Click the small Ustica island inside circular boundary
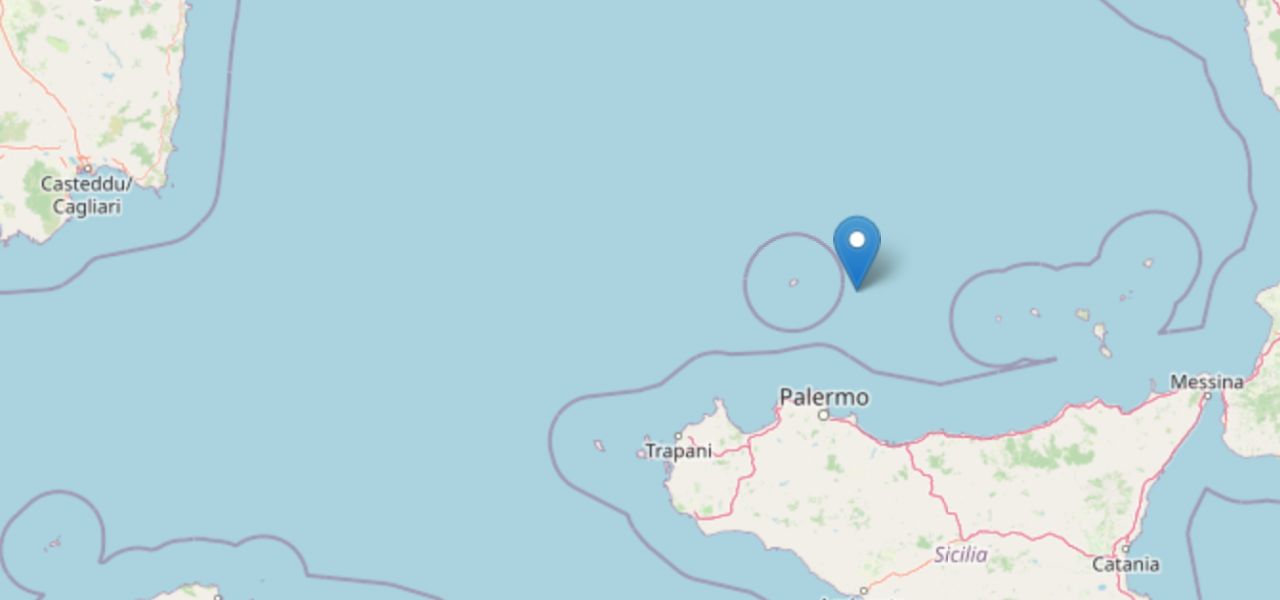This screenshot has width=1280, height=600. coord(794,282)
